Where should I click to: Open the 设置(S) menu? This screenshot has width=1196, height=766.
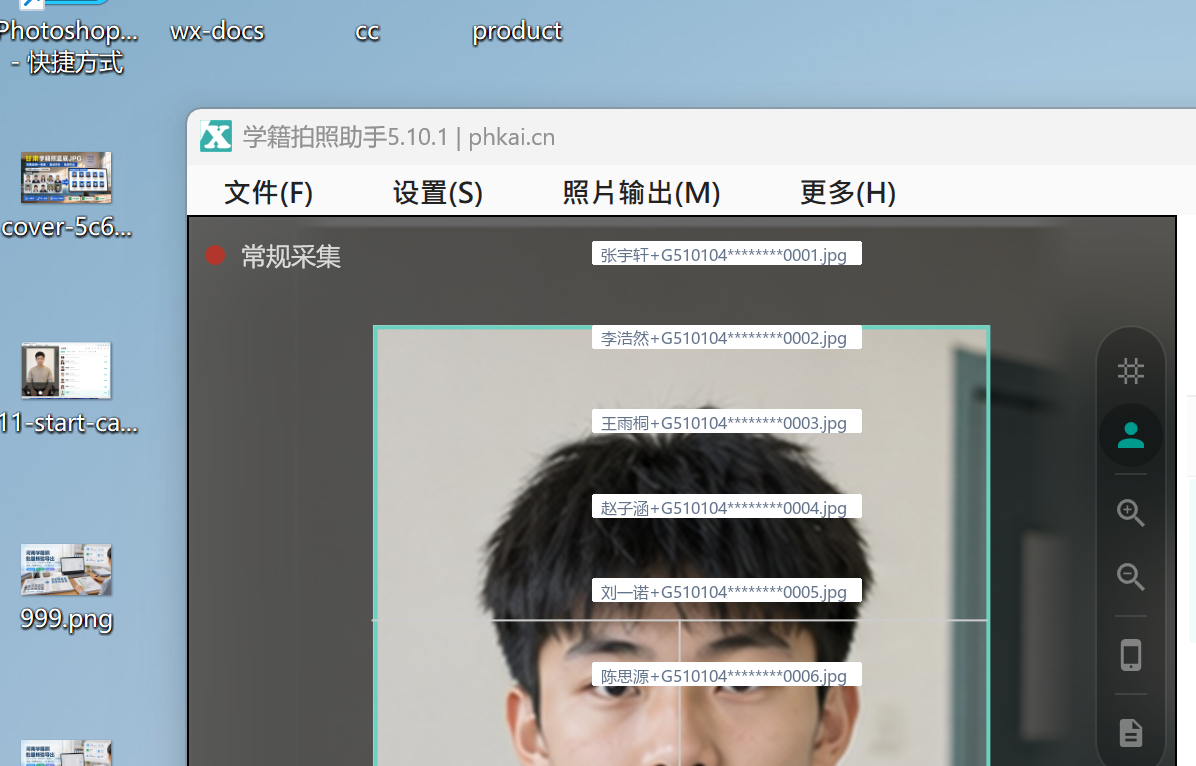tap(438, 192)
